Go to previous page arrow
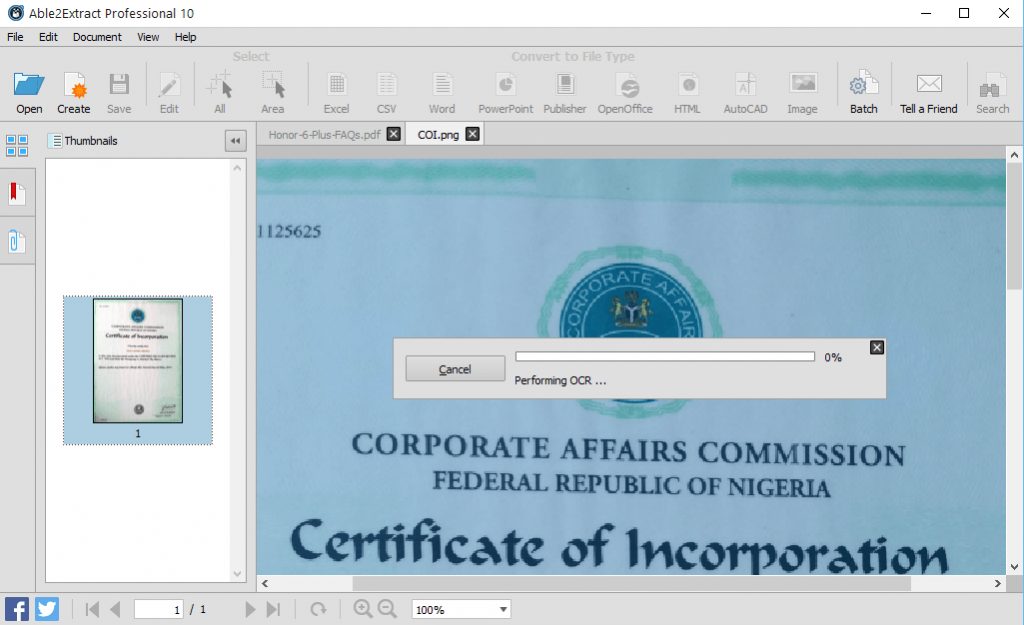Screen dimensions: 1024x625 click(116, 609)
